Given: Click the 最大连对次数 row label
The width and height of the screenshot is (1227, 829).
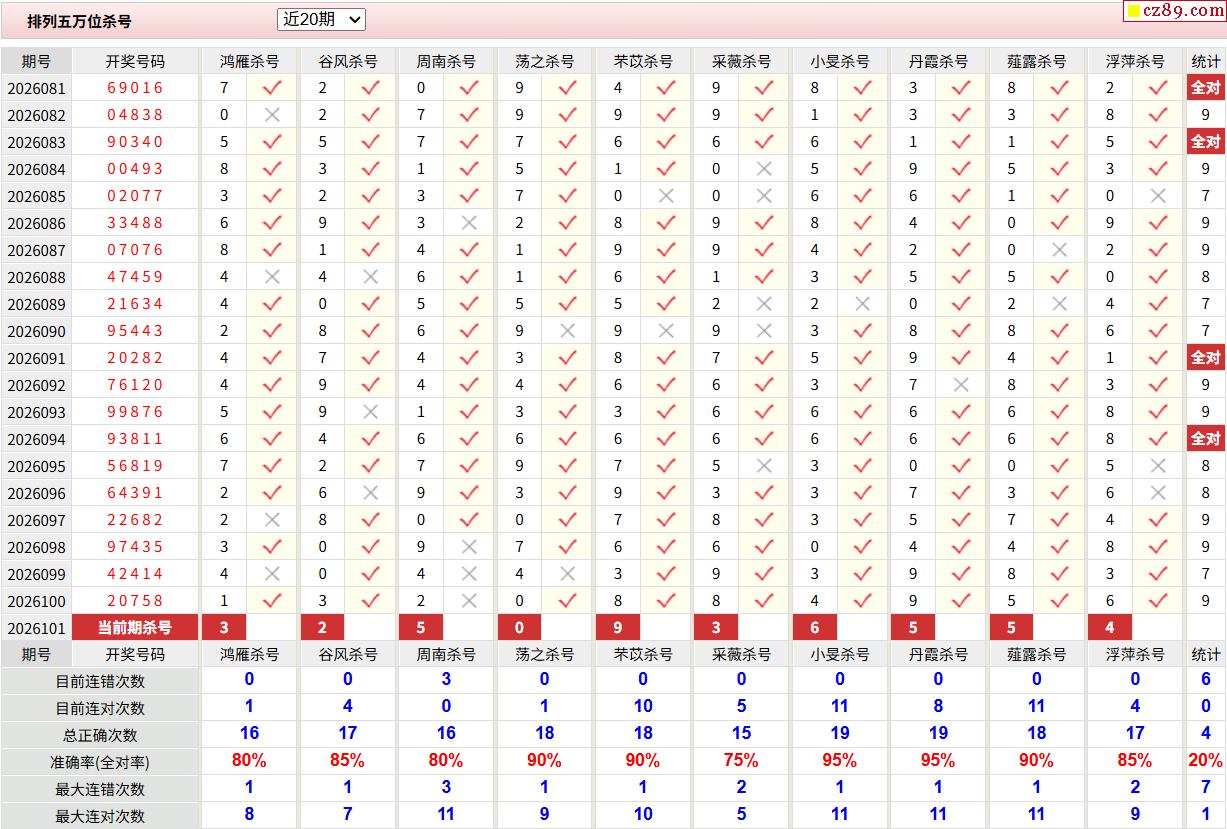Looking at the screenshot, I should pyautogui.click(x=100, y=816).
